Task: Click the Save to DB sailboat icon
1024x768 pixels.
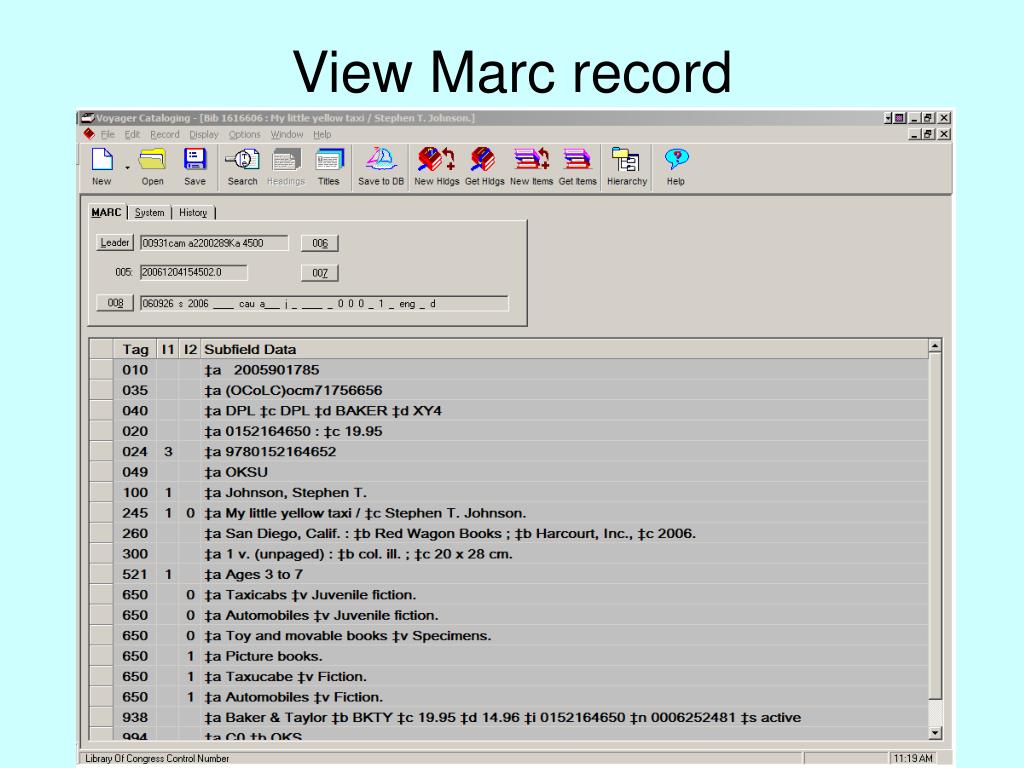Action: (381, 159)
